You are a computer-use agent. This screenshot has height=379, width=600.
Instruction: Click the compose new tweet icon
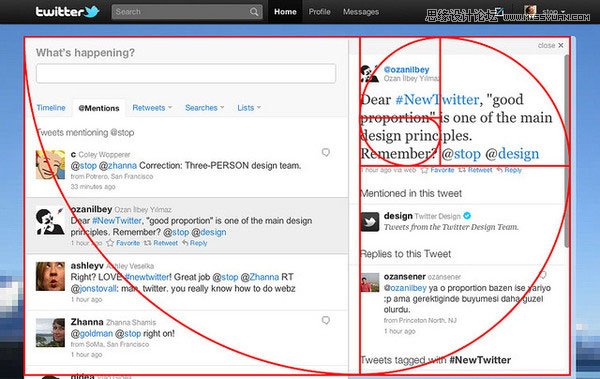499,11
